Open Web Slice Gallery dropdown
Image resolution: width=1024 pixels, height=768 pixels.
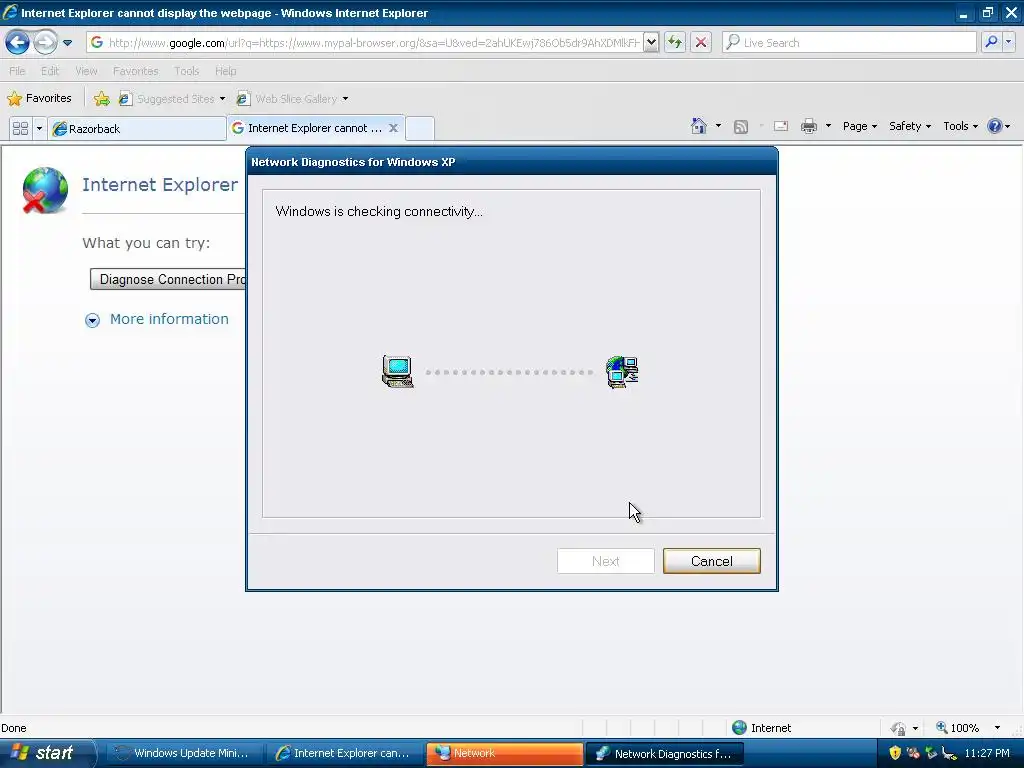click(292, 99)
